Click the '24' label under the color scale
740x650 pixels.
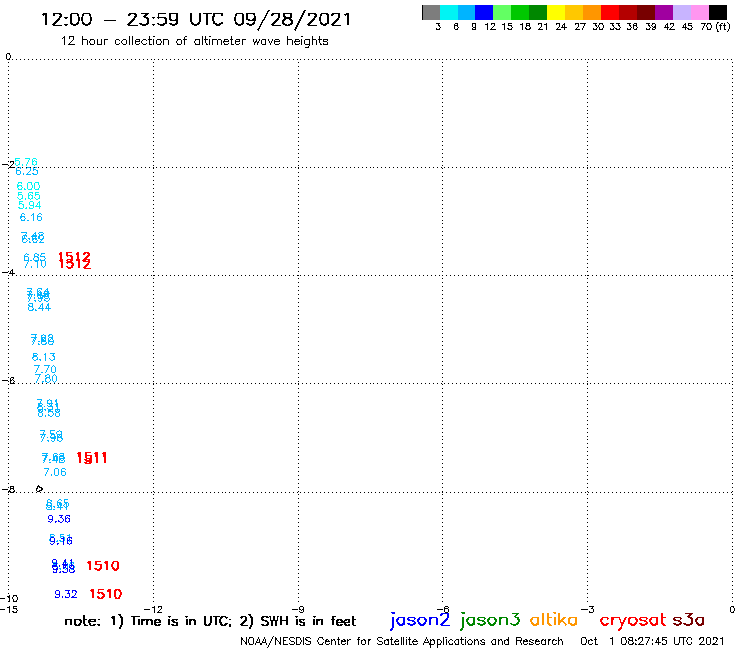[x=561, y=27]
